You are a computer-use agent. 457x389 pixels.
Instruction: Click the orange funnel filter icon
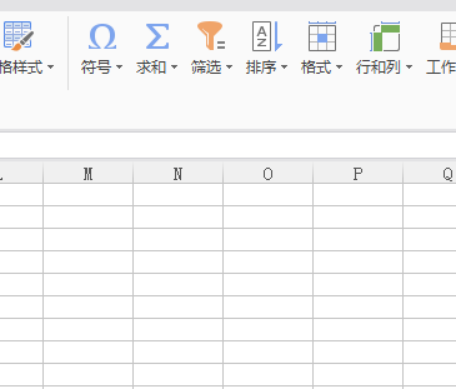(211, 36)
